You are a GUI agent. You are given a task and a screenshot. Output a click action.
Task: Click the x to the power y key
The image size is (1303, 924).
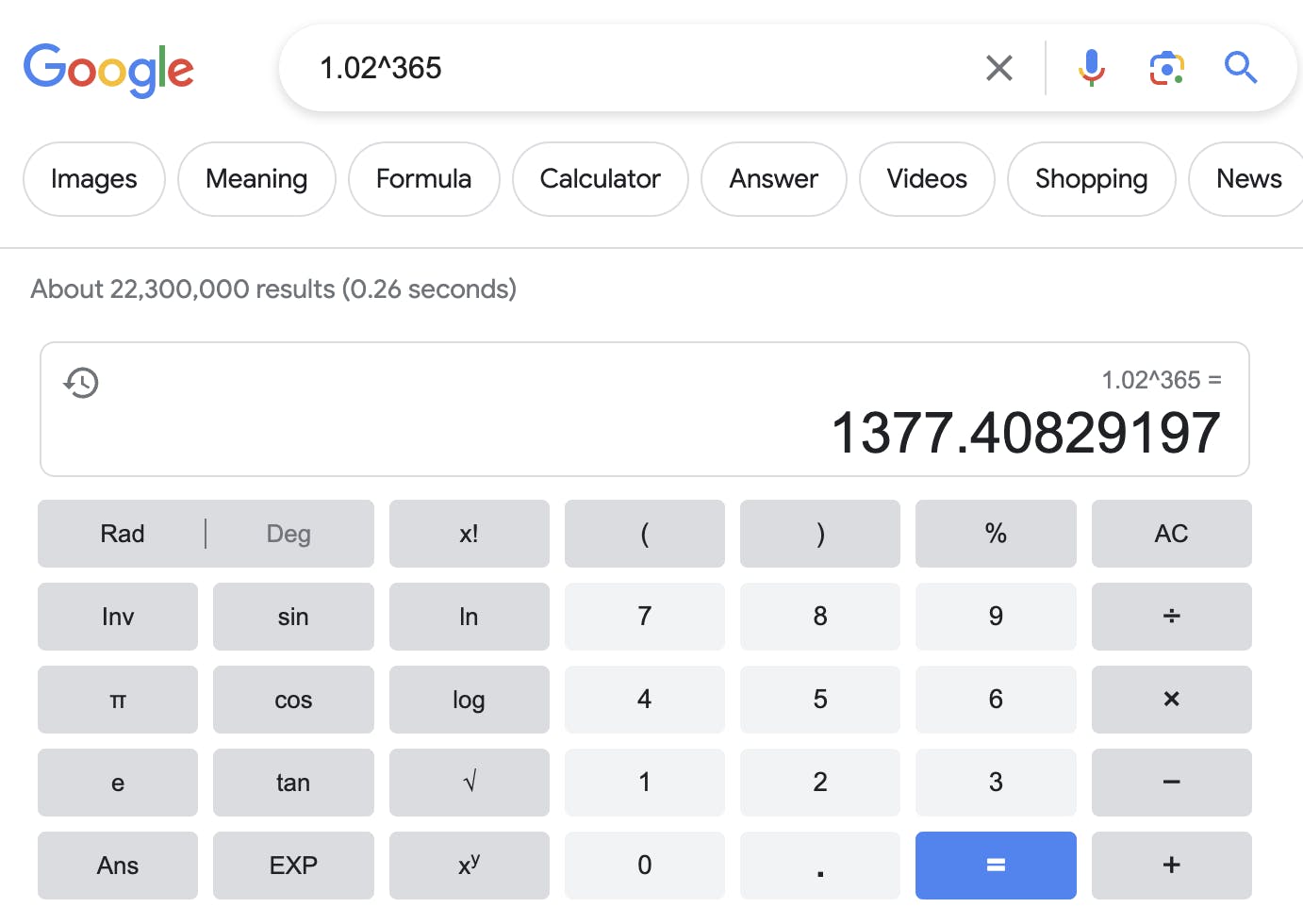[x=470, y=866]
